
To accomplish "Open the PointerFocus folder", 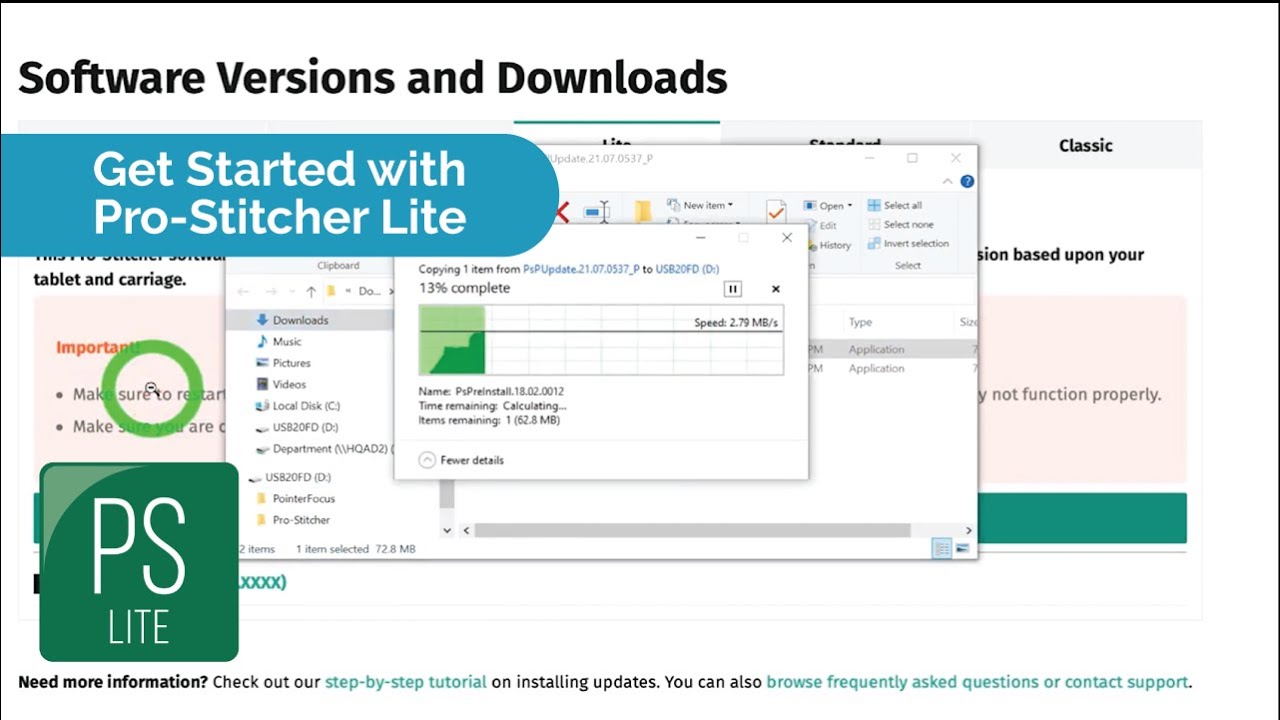I will pos(303,498).
